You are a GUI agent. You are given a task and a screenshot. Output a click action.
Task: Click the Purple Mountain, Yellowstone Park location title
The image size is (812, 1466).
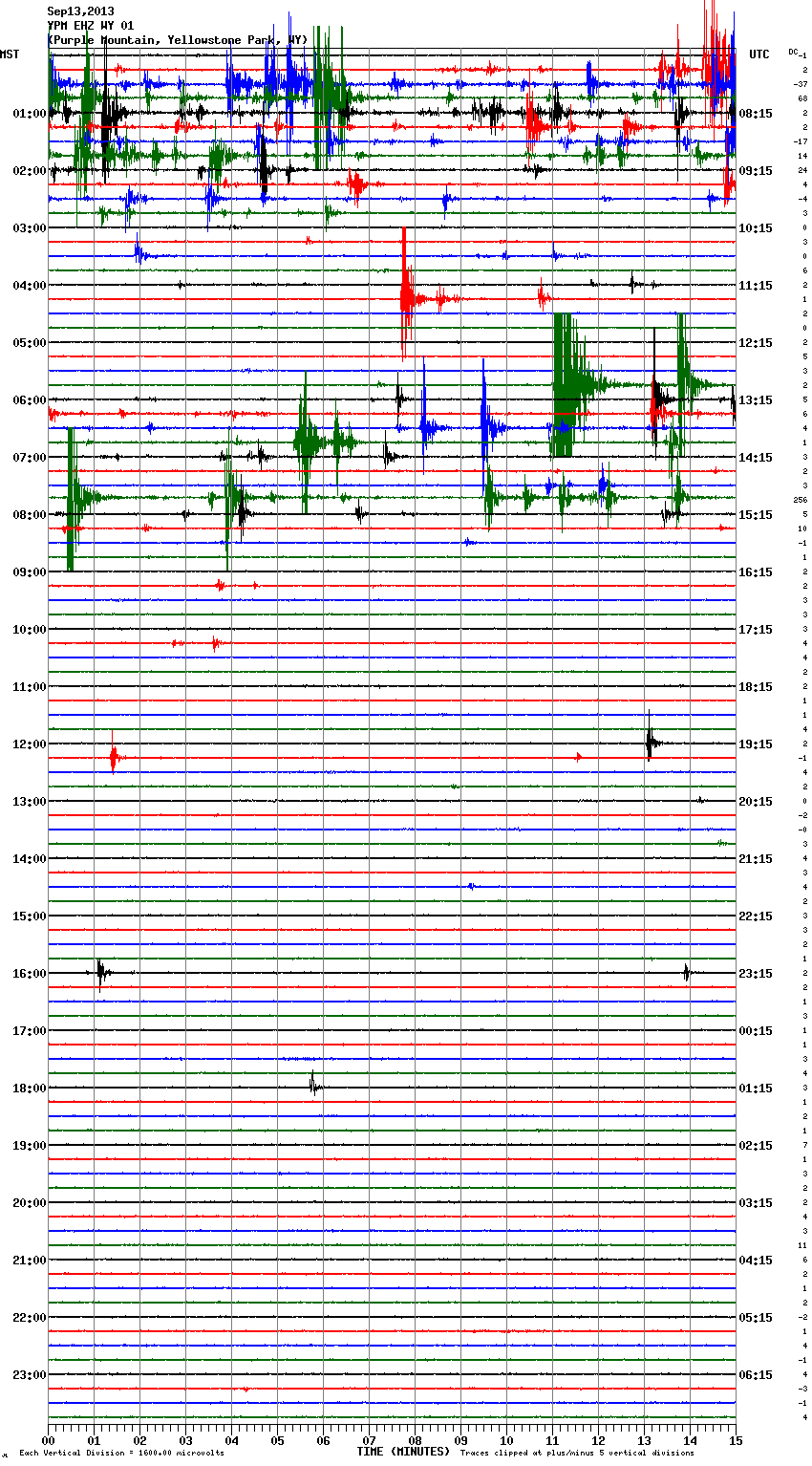(178, 40)
